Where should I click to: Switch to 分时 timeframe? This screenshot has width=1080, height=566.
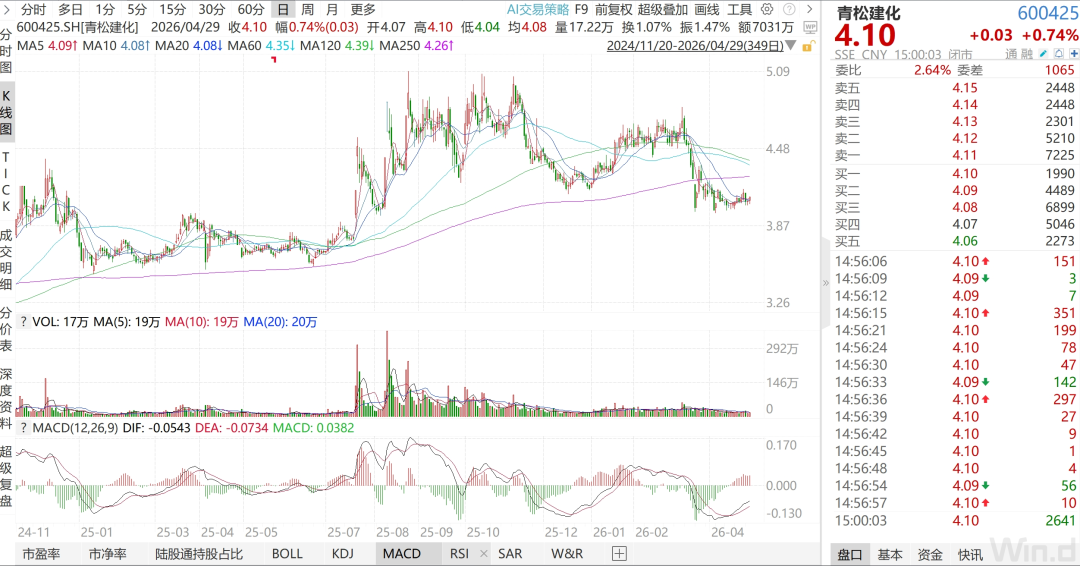[x=33, y=9]
